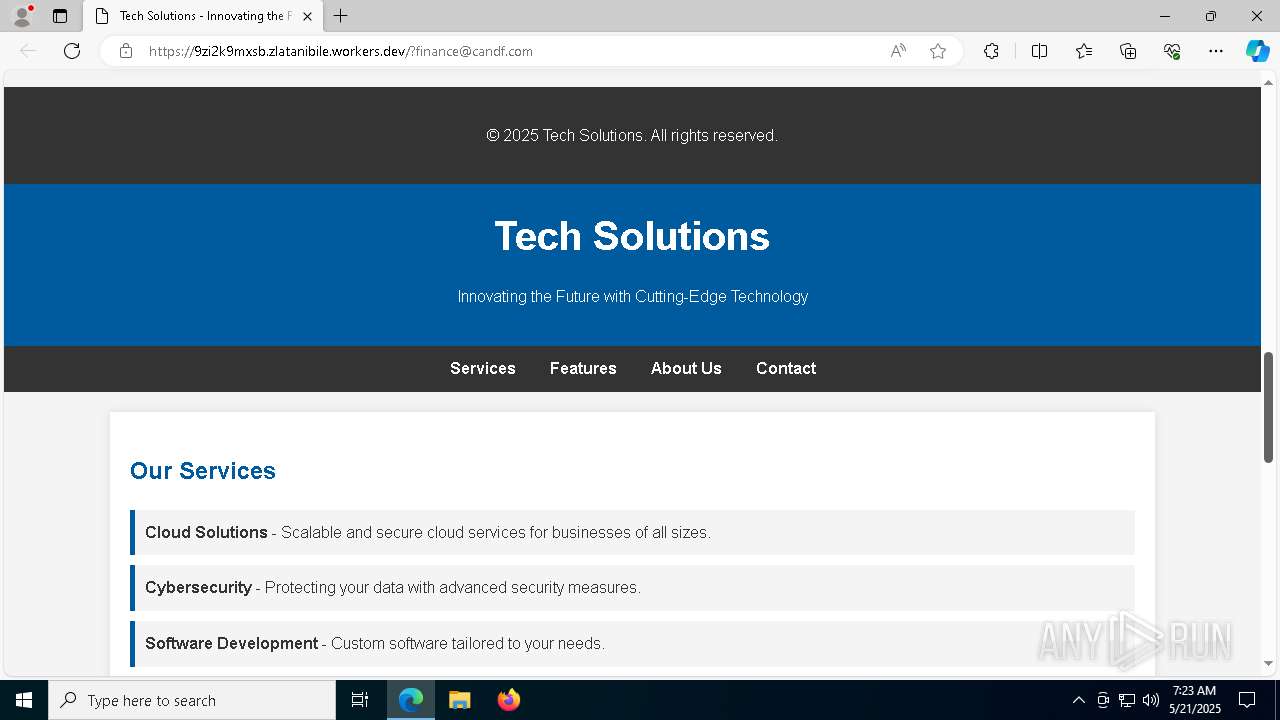Open the tab actions menu icon

click(60, 16)
